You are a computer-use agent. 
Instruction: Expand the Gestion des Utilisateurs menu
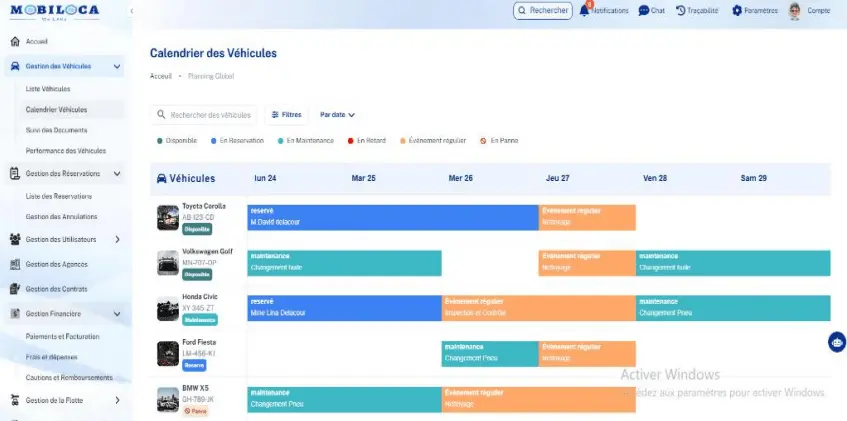pyautogui.click(x=118, y=239)
